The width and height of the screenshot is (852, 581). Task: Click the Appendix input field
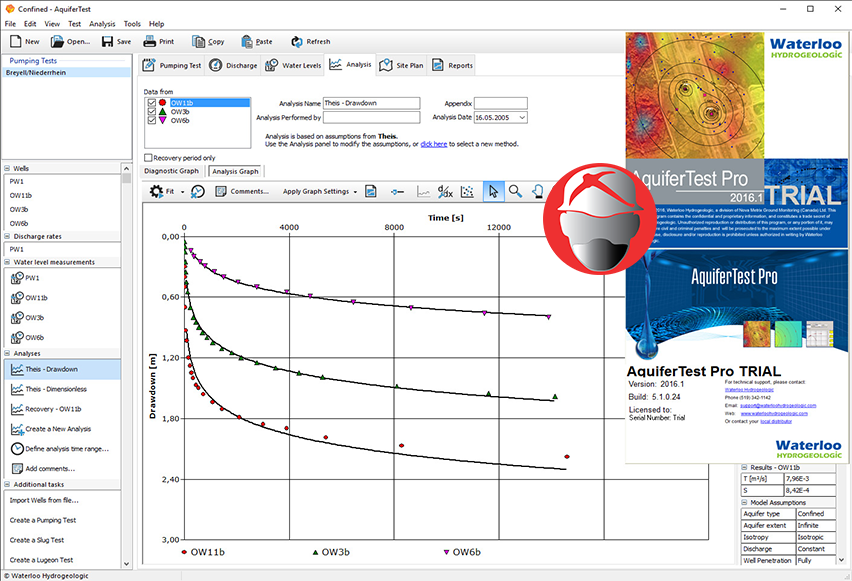pyautogui.click(x=500, y=103)
